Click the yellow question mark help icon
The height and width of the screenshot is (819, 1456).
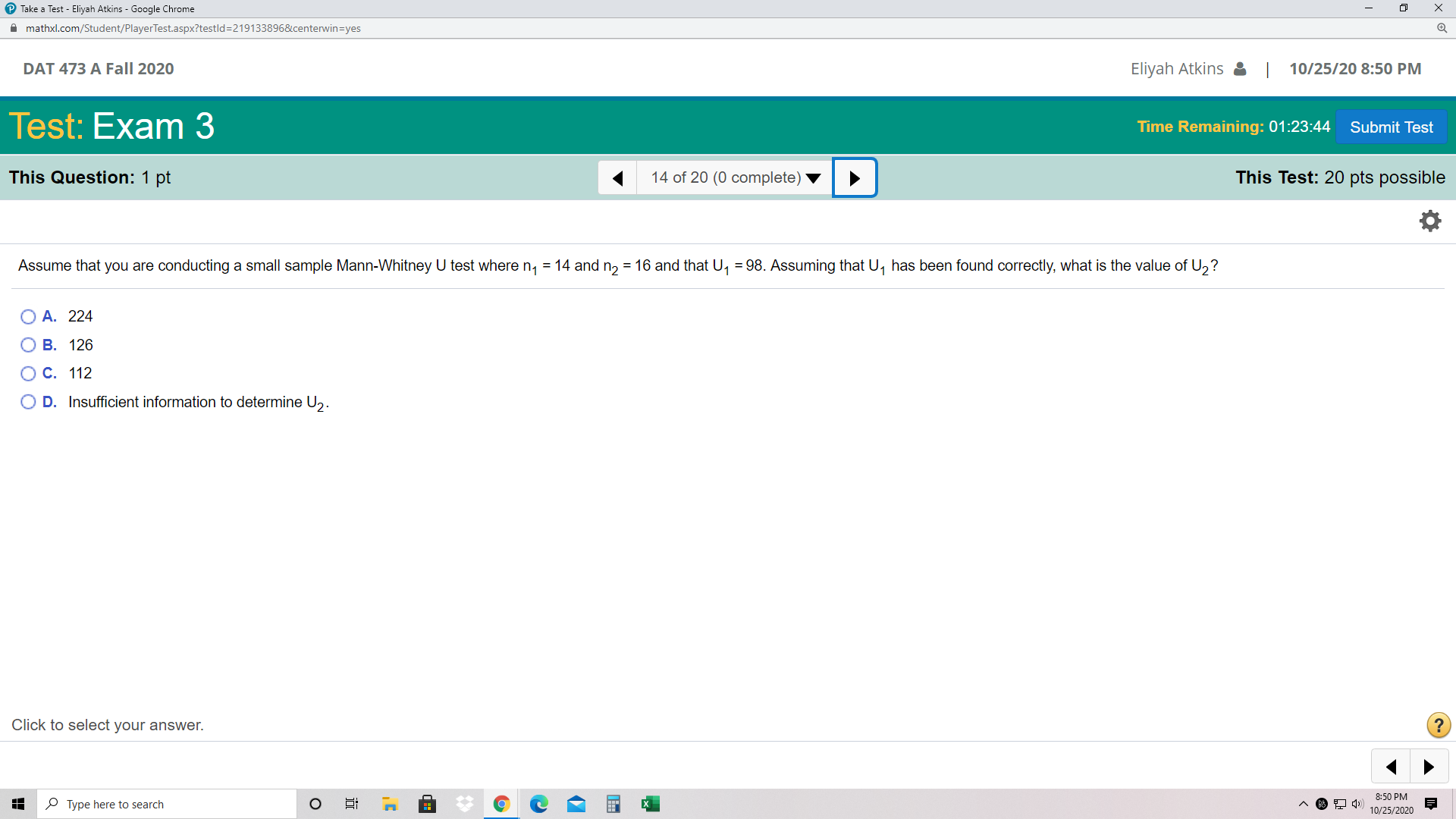point(1438,725)
